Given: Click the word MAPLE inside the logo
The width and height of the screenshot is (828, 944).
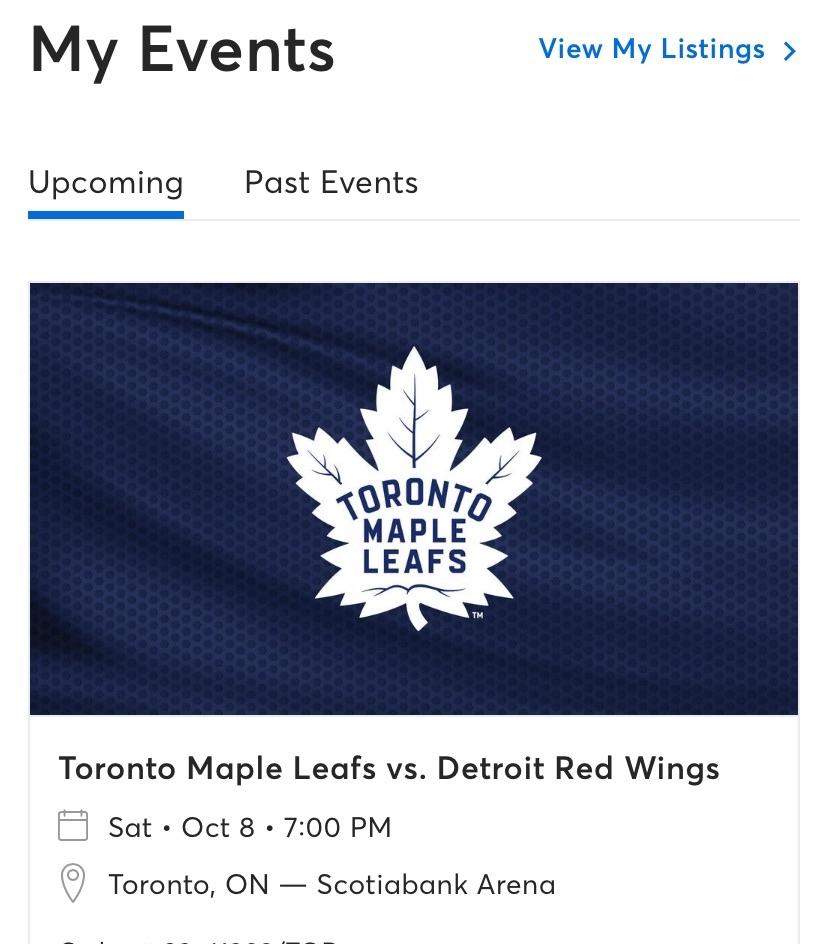Looking at the screenshot, I should 414,530.
